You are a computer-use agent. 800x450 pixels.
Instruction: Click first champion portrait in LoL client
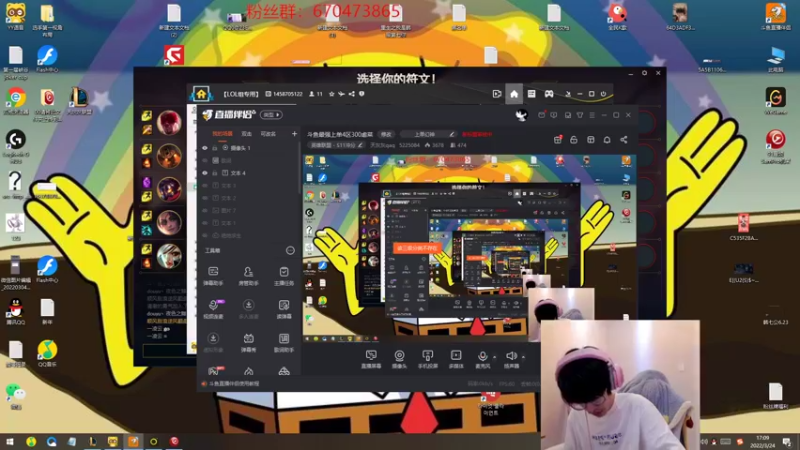click(x=169, y=122)
